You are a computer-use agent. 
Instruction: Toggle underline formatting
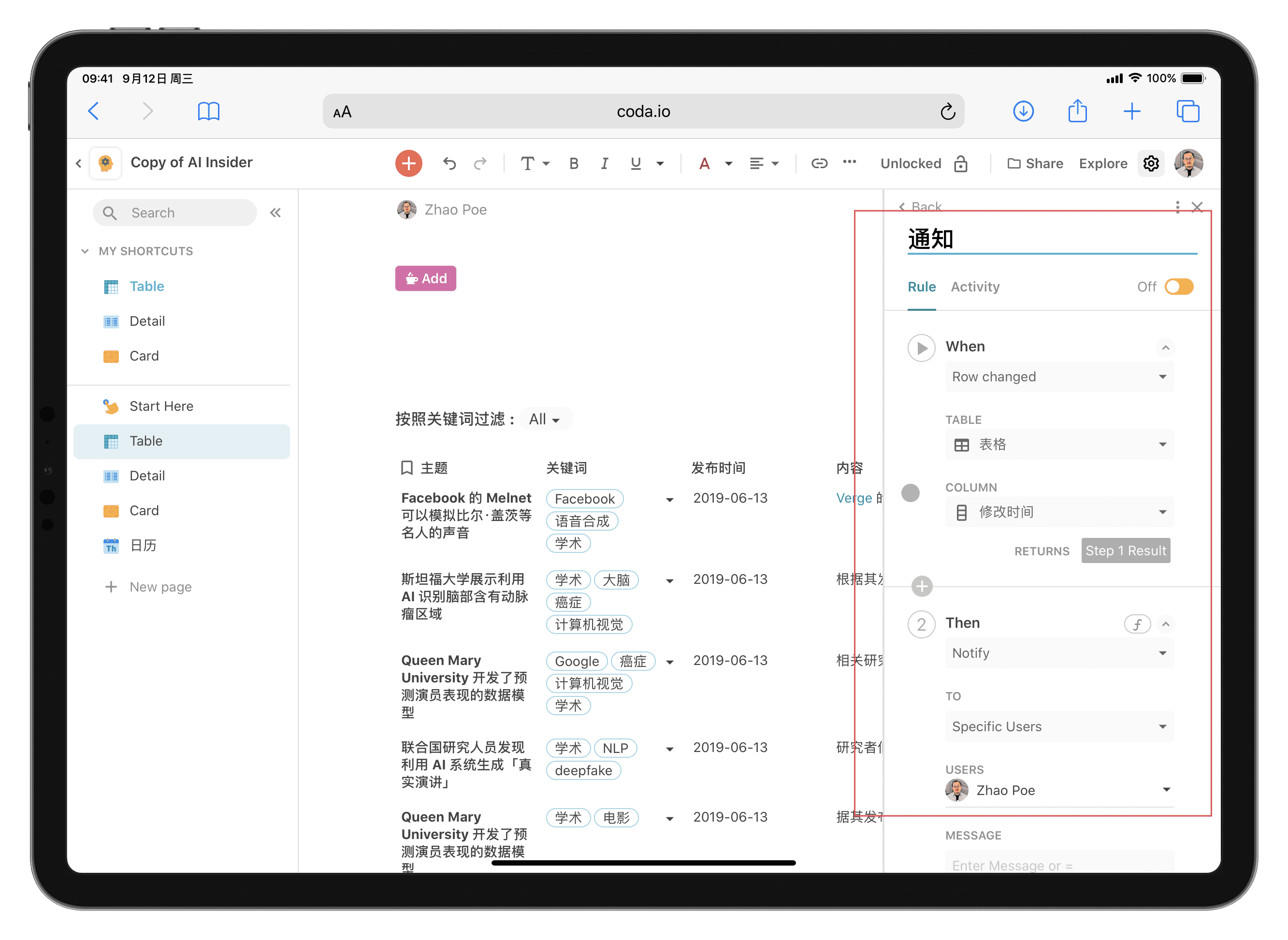point(636,164)
